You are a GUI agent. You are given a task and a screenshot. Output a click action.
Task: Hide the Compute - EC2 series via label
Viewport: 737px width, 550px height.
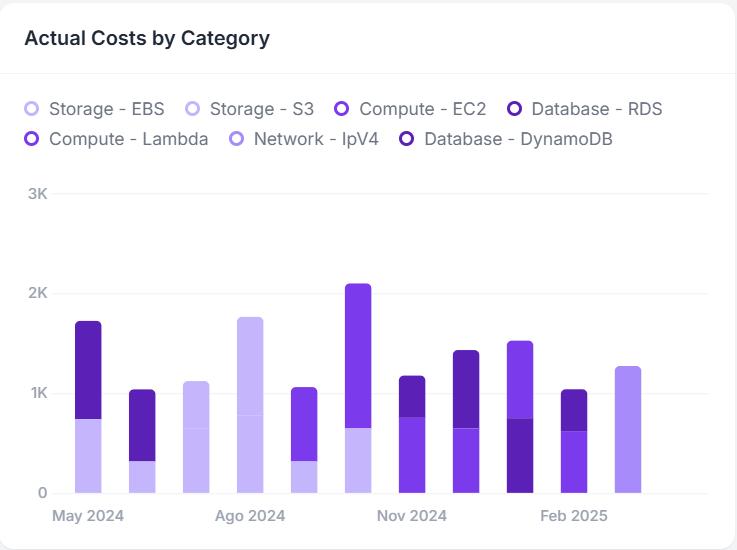point(424,109)
